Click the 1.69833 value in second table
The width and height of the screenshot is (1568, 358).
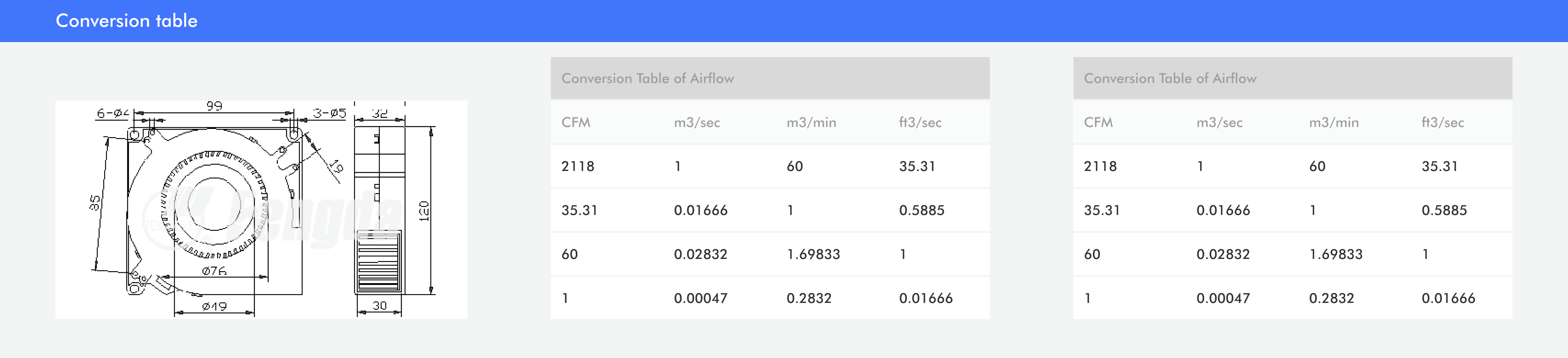coord(1336,254)
